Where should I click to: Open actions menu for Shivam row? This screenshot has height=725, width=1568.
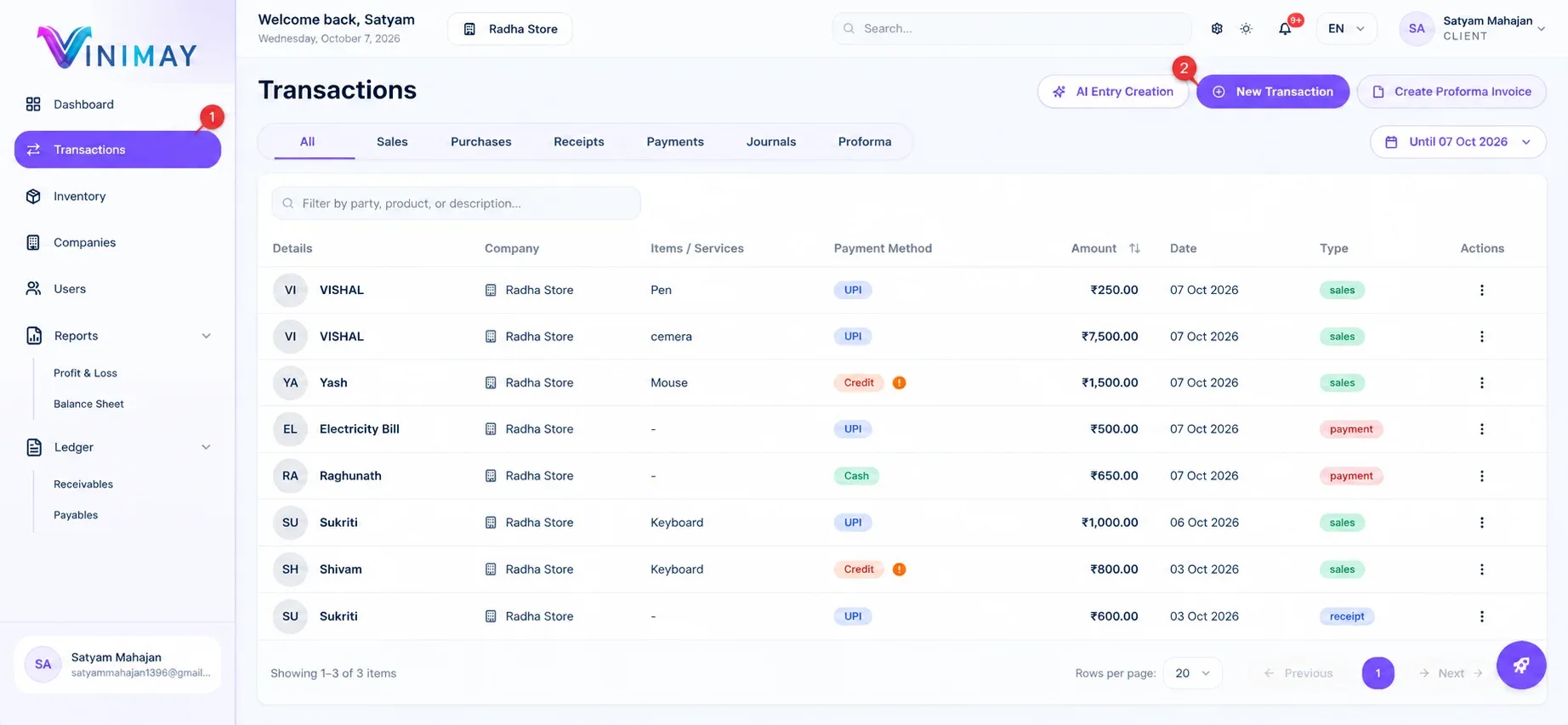tap(1481, 569)
